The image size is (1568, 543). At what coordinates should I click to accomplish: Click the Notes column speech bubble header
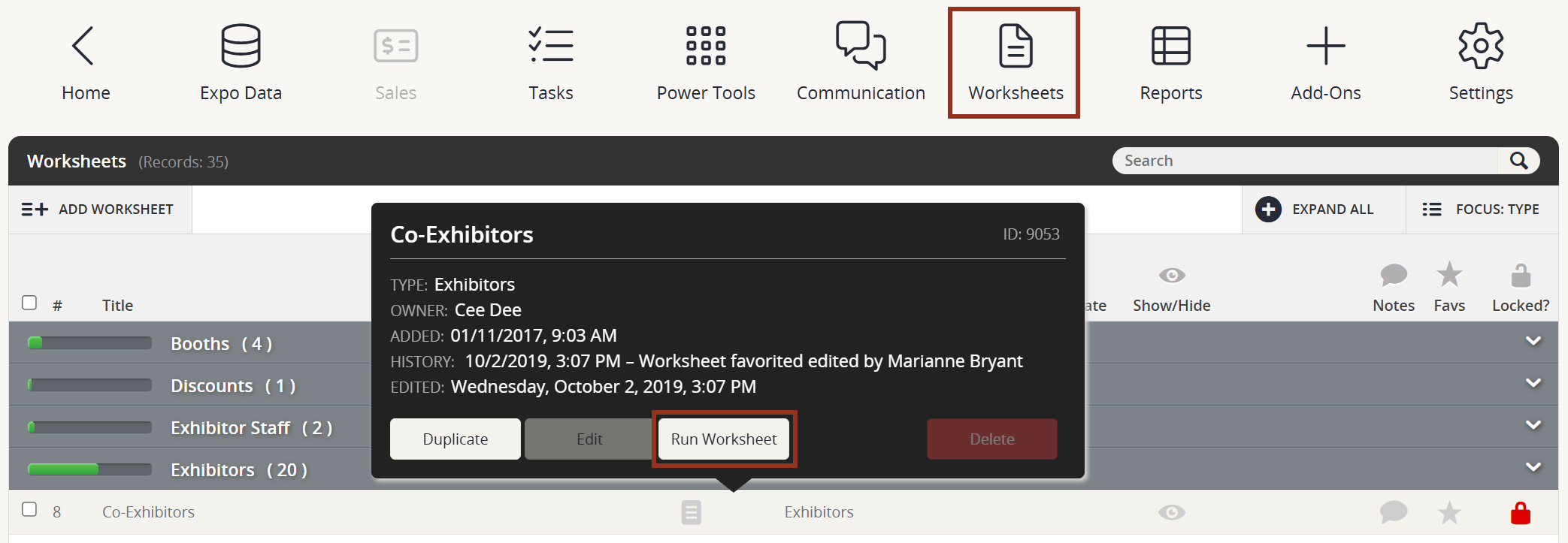tap(1394, 275)
